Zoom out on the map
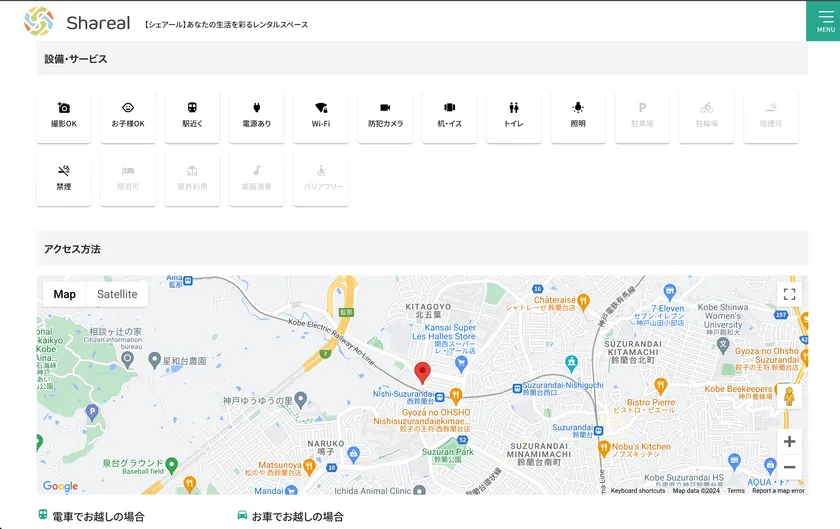This screenshot has width=840, height=529. (789, 467)
